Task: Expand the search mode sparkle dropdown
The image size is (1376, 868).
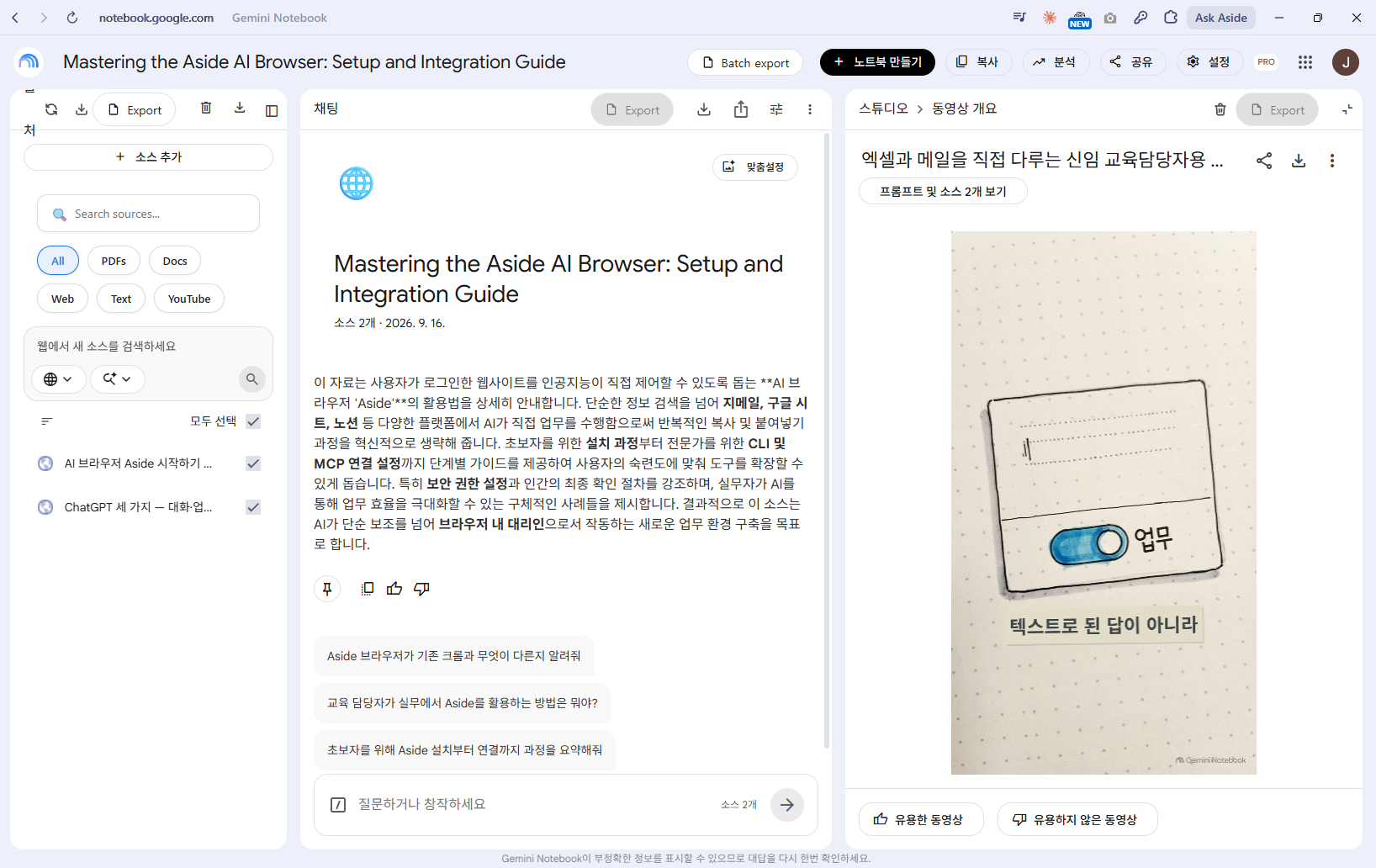Action: (118, 379)
